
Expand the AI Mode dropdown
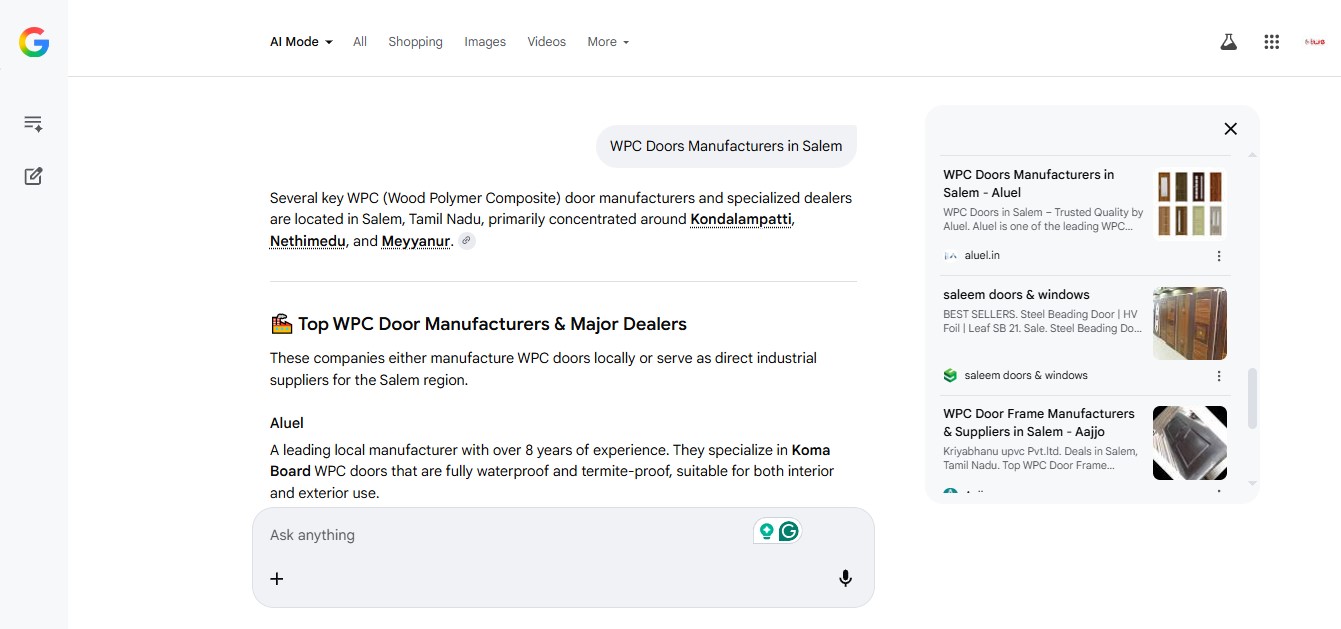[x=301, y=42]
